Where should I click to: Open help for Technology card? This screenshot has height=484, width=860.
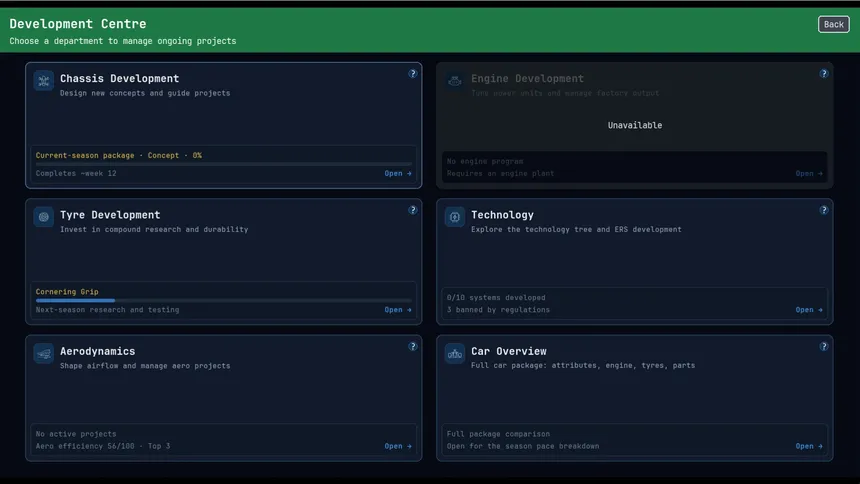click(824, 210)
